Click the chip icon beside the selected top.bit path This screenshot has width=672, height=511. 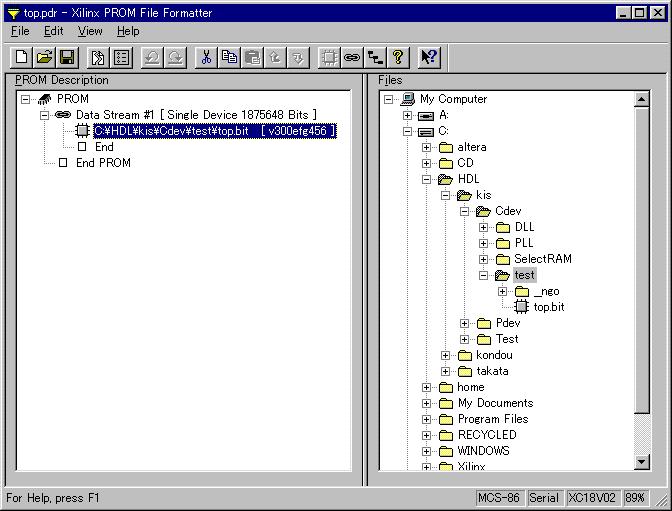tap(82, 131)
